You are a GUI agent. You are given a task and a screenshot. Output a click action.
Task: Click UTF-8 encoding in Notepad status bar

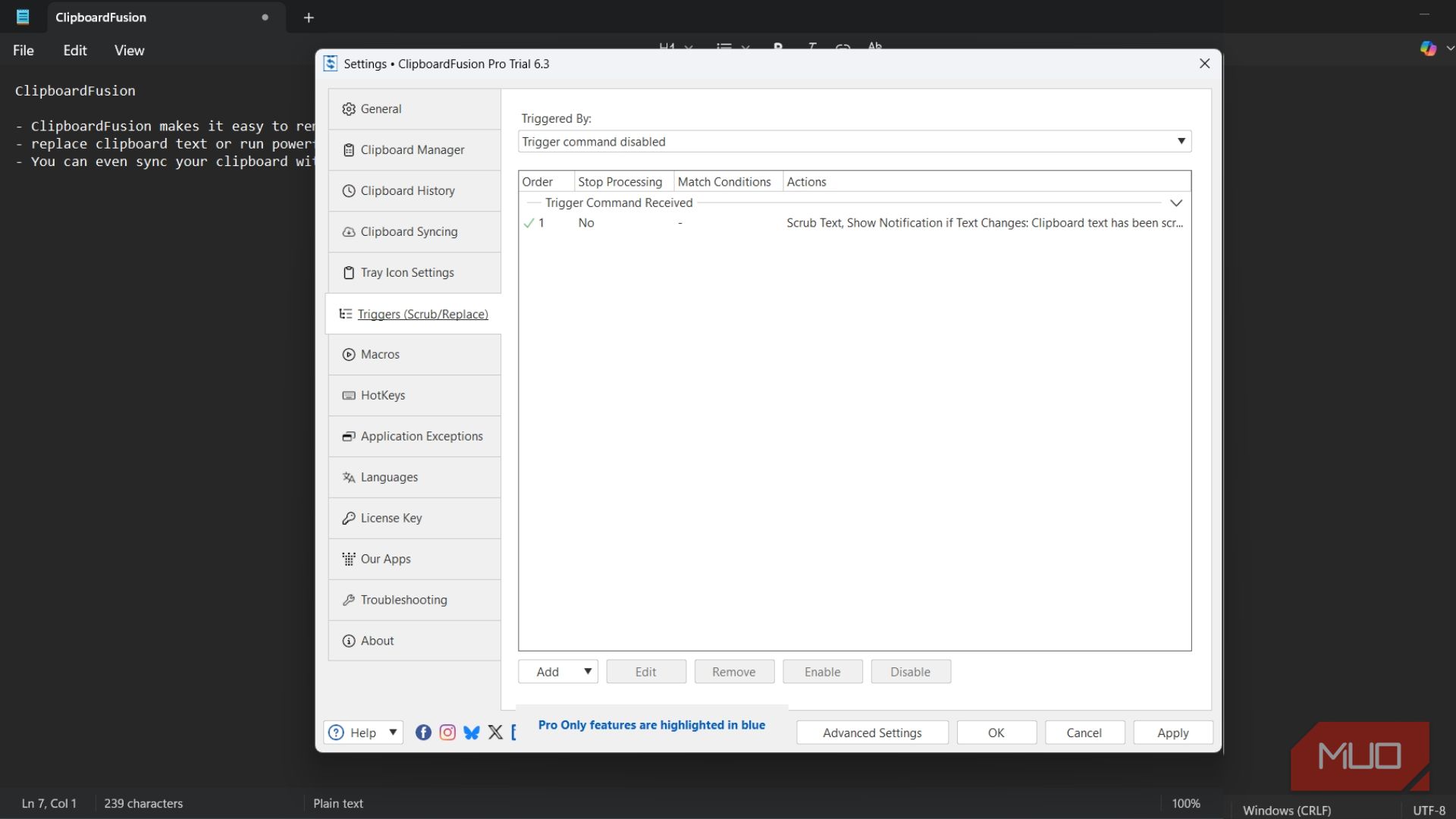point(1429,810)
